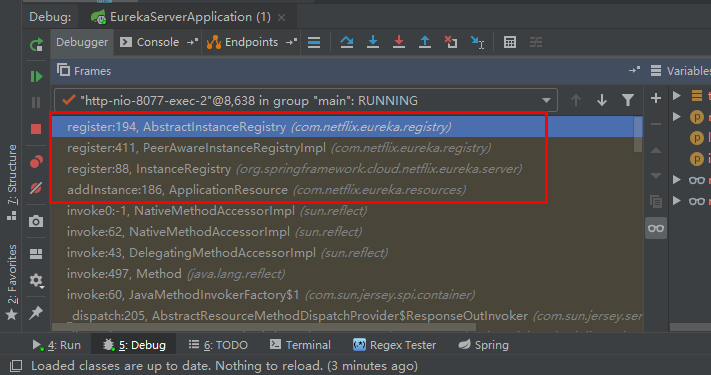Restore layout icon in debug sidebar
The image size is (711, 375).
pos(36,253)
